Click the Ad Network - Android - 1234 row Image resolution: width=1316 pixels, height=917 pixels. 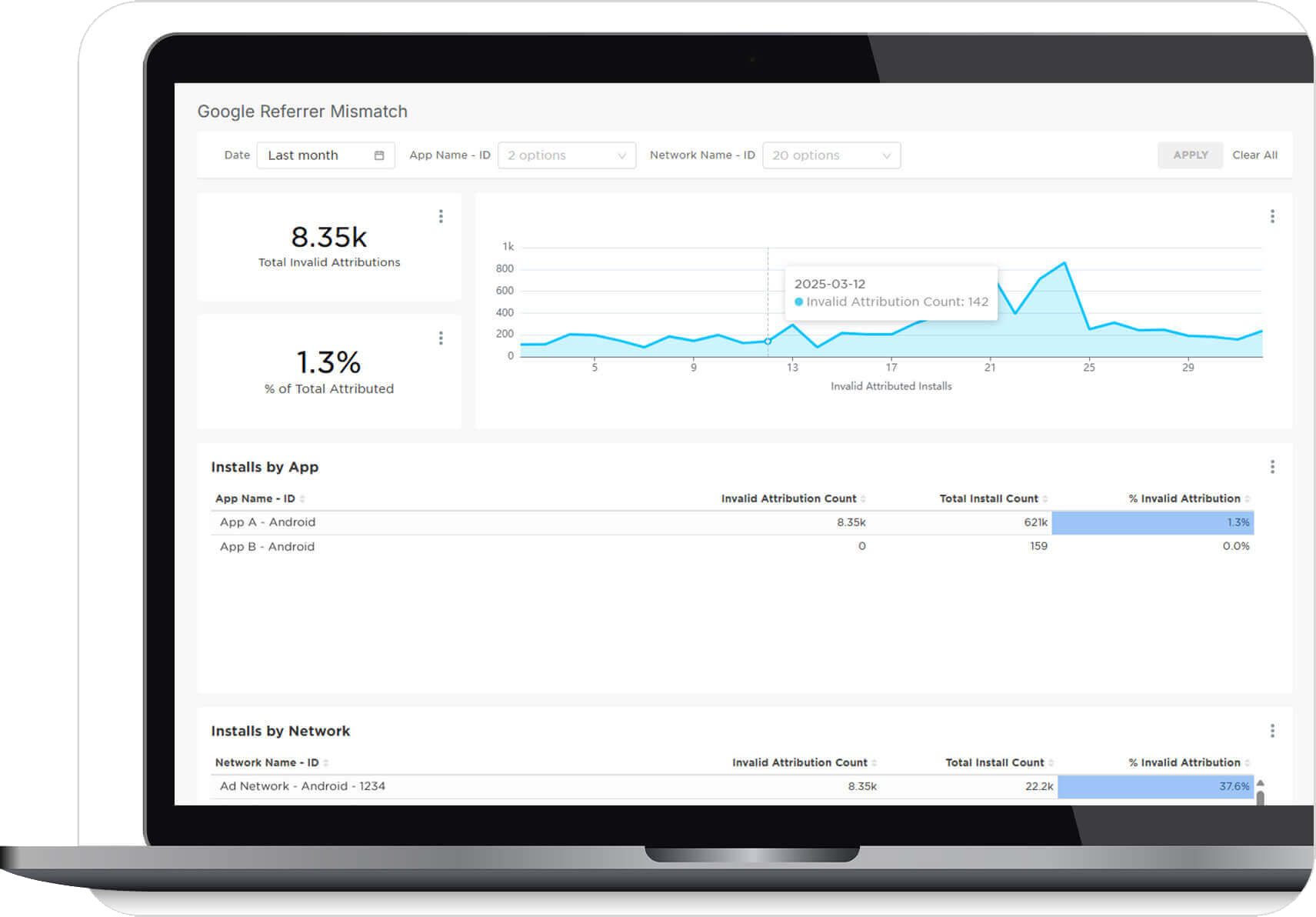302,786
